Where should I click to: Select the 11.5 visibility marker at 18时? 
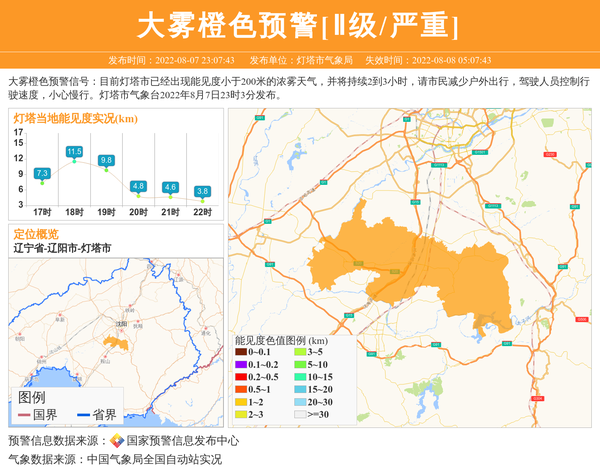(x=74, y=152)
